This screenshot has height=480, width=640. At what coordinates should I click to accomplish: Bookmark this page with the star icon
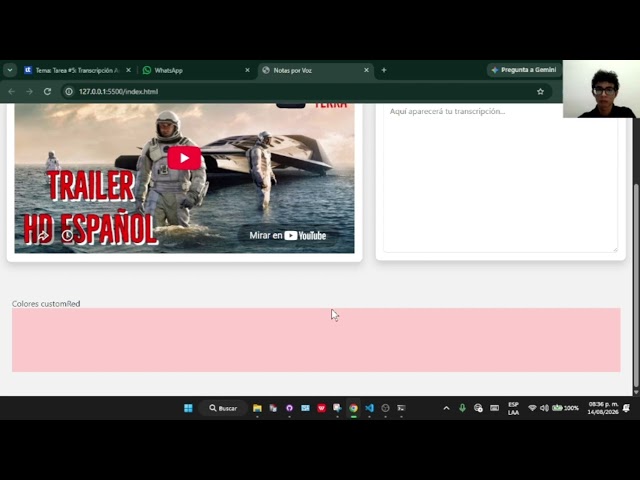[x=540, y=91]
